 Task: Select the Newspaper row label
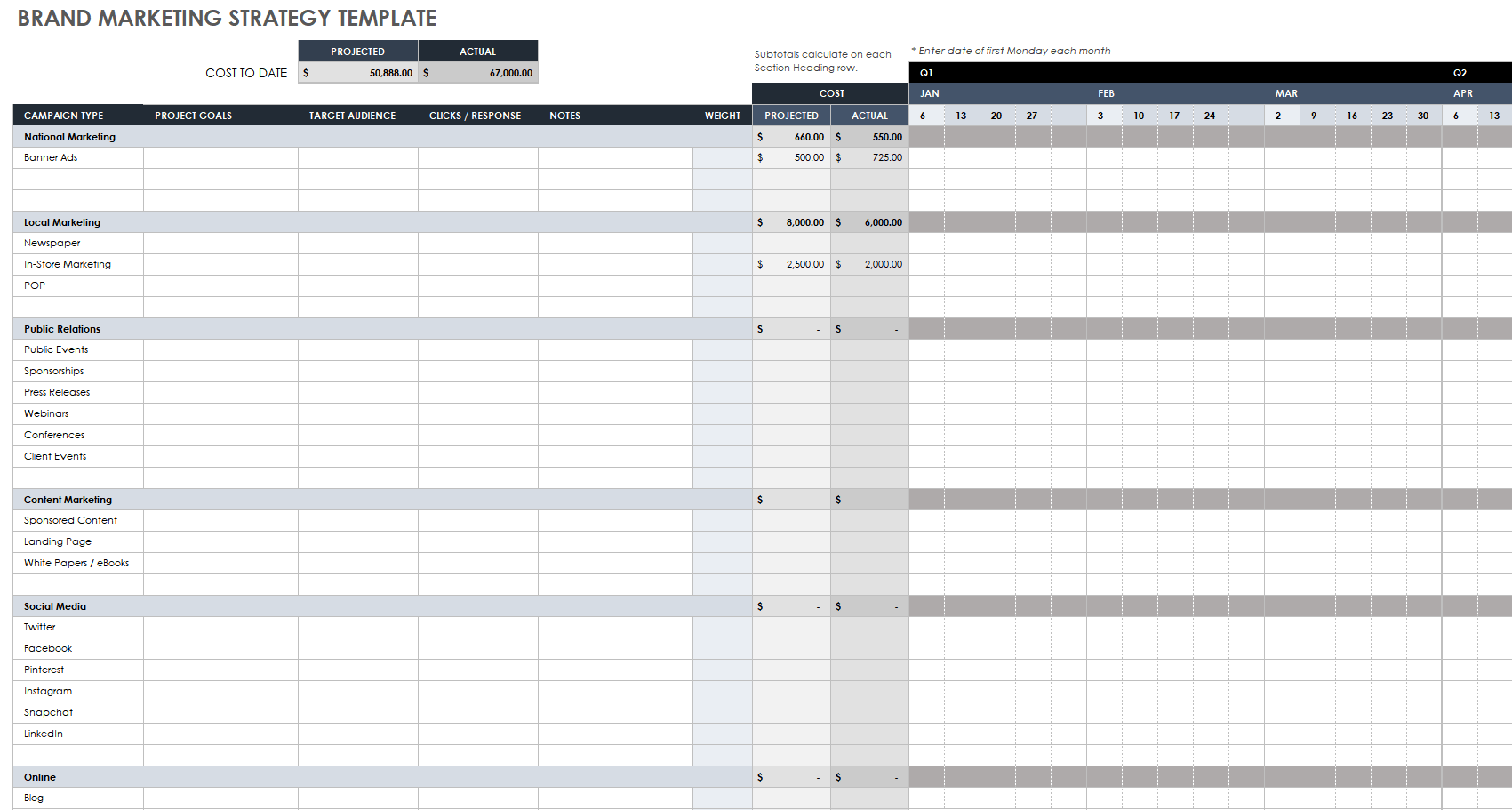[52, 243]
